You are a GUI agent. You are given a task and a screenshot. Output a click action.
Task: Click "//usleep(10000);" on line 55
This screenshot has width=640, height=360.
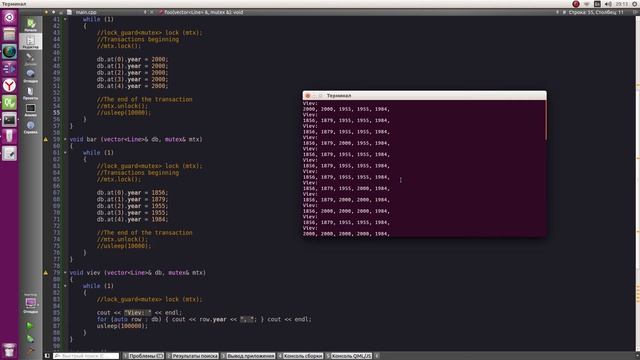pos(124,113)
